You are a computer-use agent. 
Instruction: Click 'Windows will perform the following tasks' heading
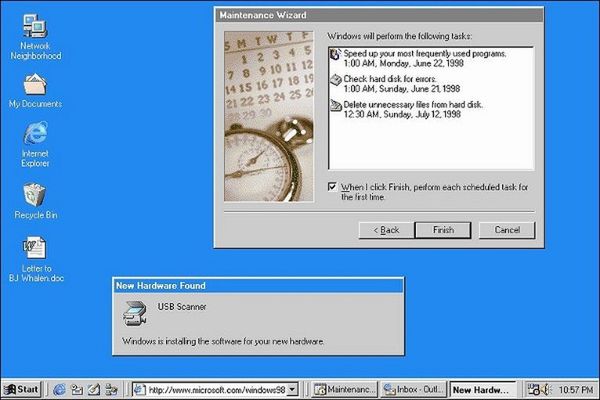(x=399, y=36)
